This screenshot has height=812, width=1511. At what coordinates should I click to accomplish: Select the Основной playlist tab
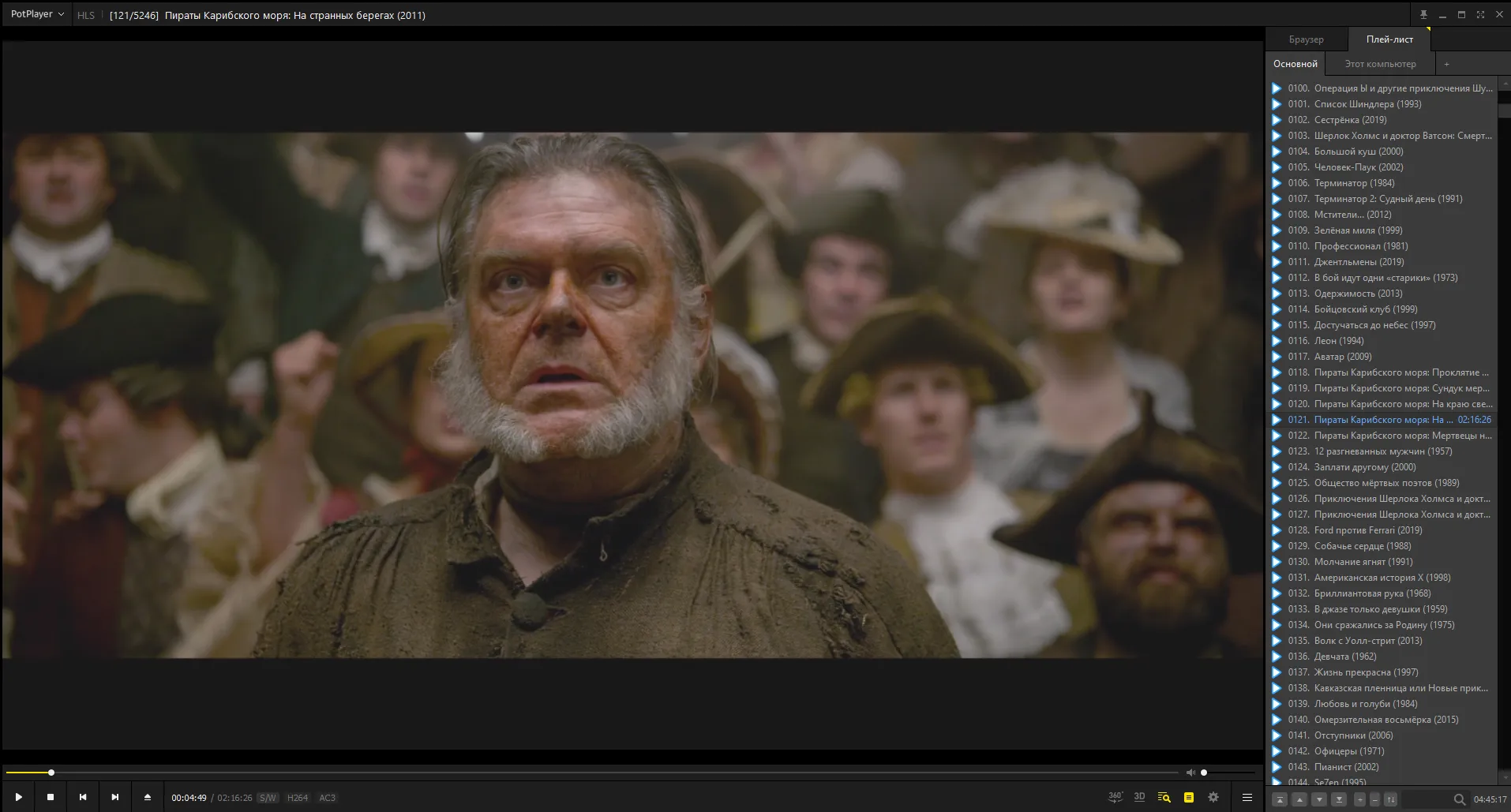coord(1295,64)
